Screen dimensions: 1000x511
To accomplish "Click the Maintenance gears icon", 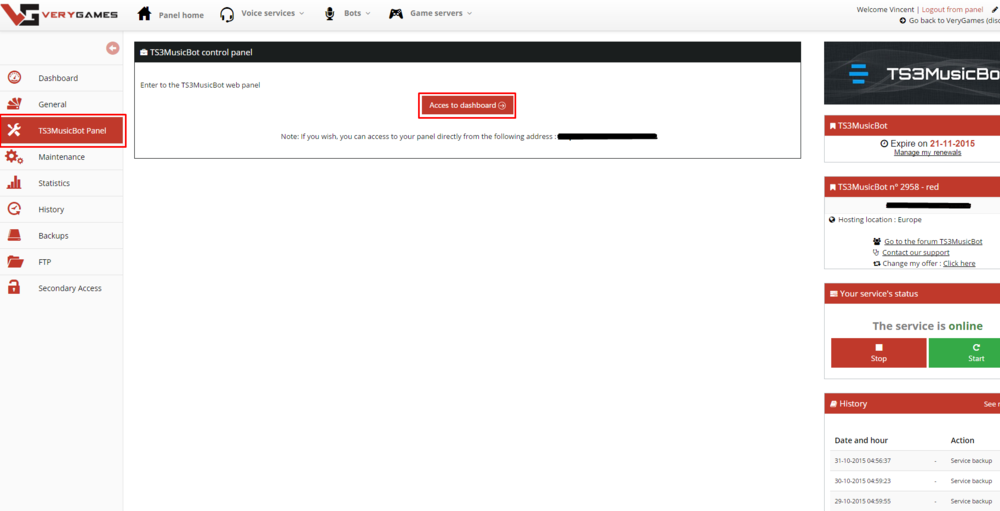I will point(14,157).
